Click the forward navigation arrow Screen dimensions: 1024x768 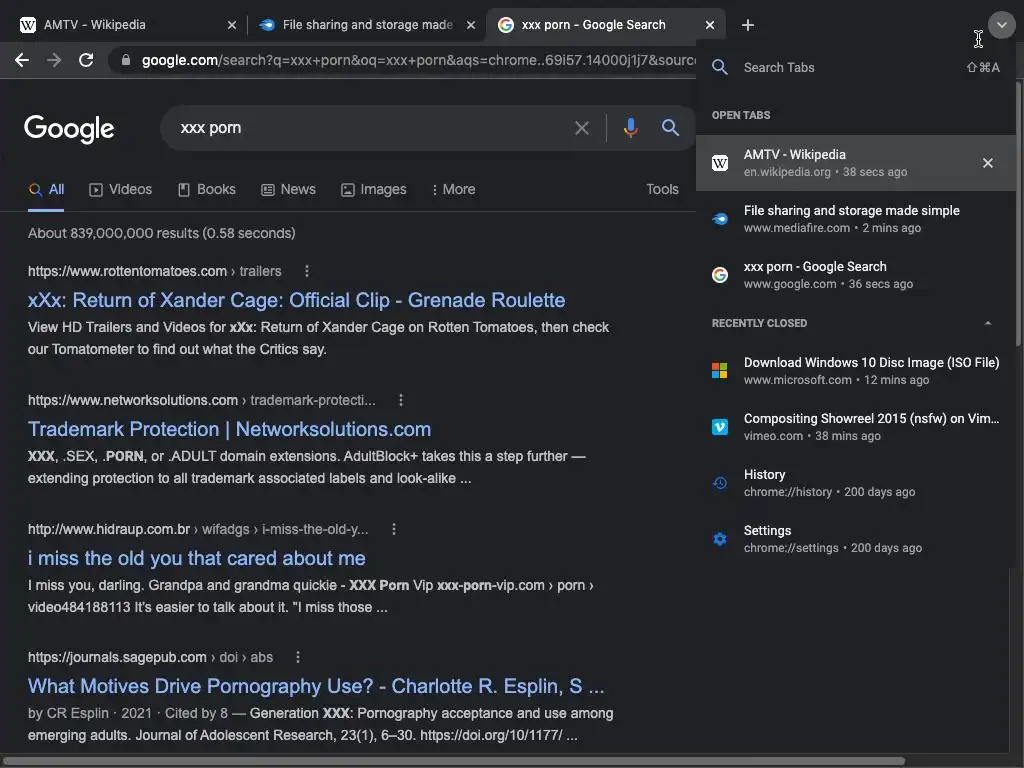coord(54,60)
